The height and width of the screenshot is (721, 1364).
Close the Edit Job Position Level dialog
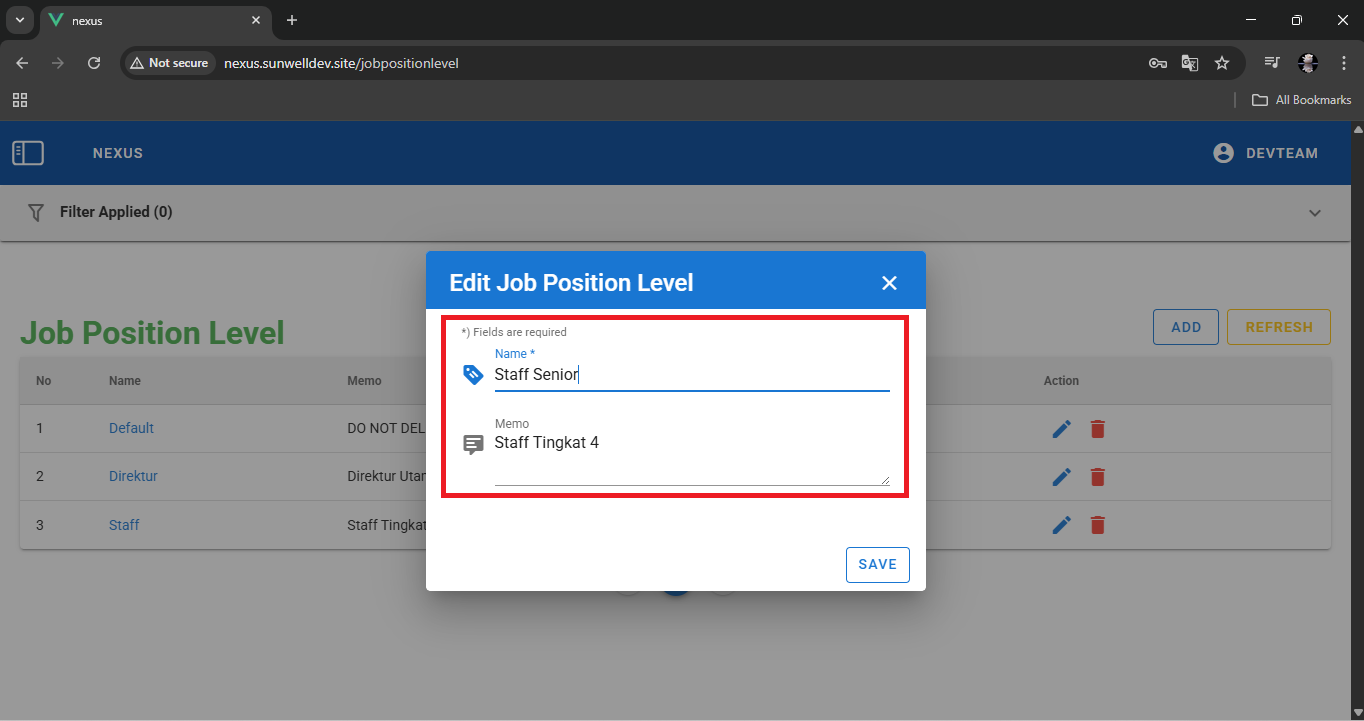(x=889, y=283)
